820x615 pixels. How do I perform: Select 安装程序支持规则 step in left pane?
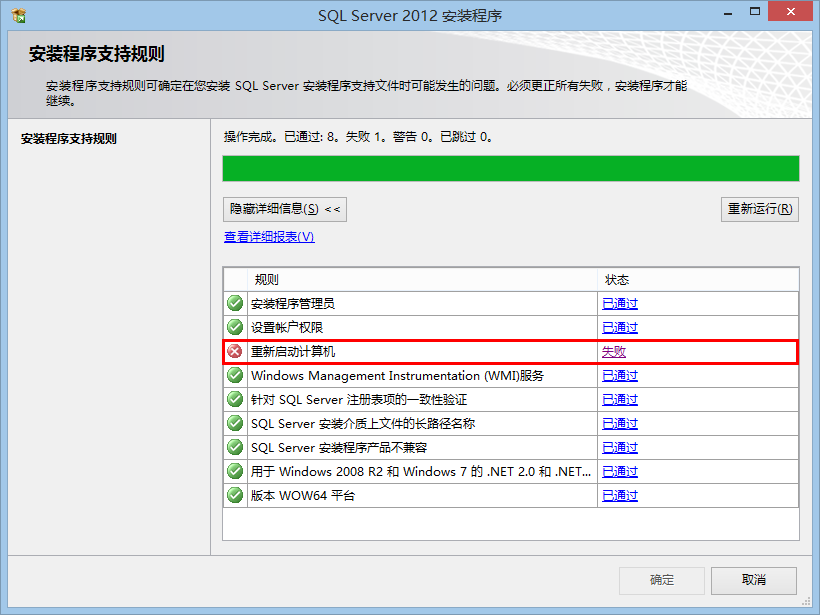coord(69,139)
